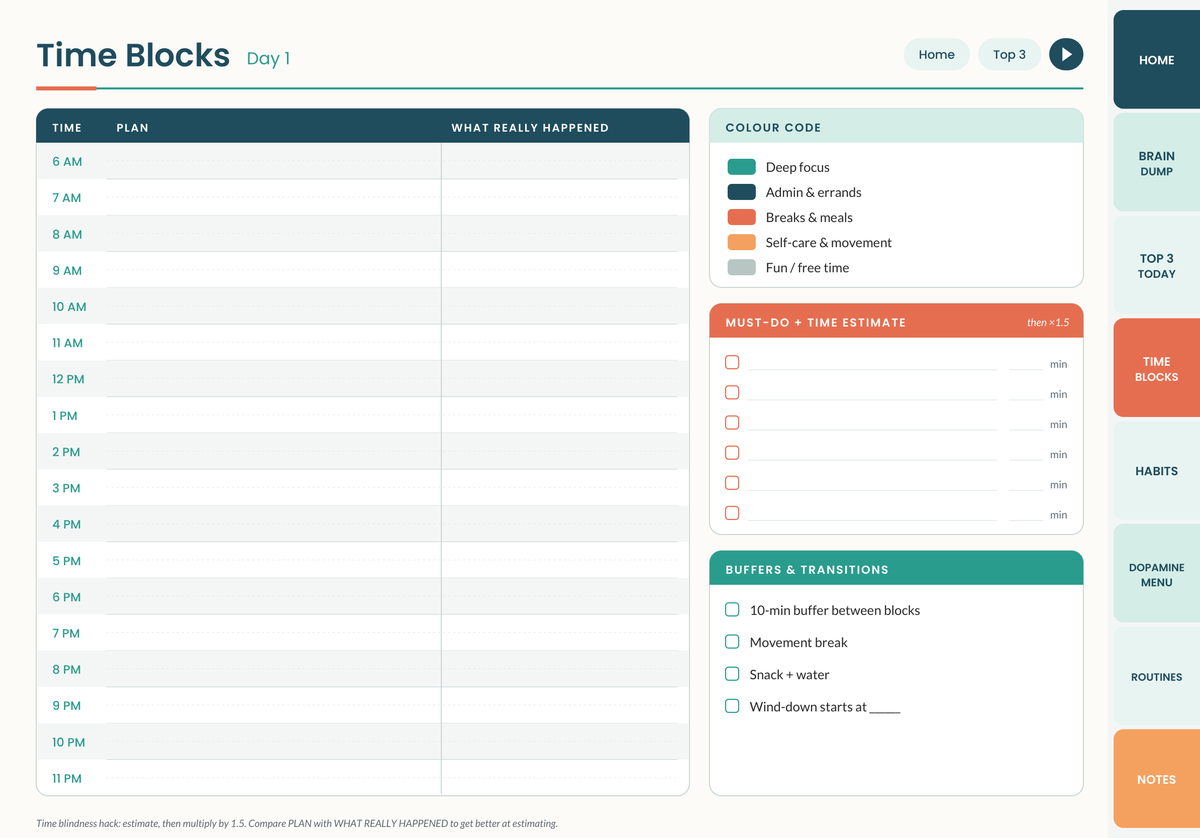Pick the Self-care & movement orange swatch
The height and width of the screenshot is (838, 1200).
click(741, 242)
